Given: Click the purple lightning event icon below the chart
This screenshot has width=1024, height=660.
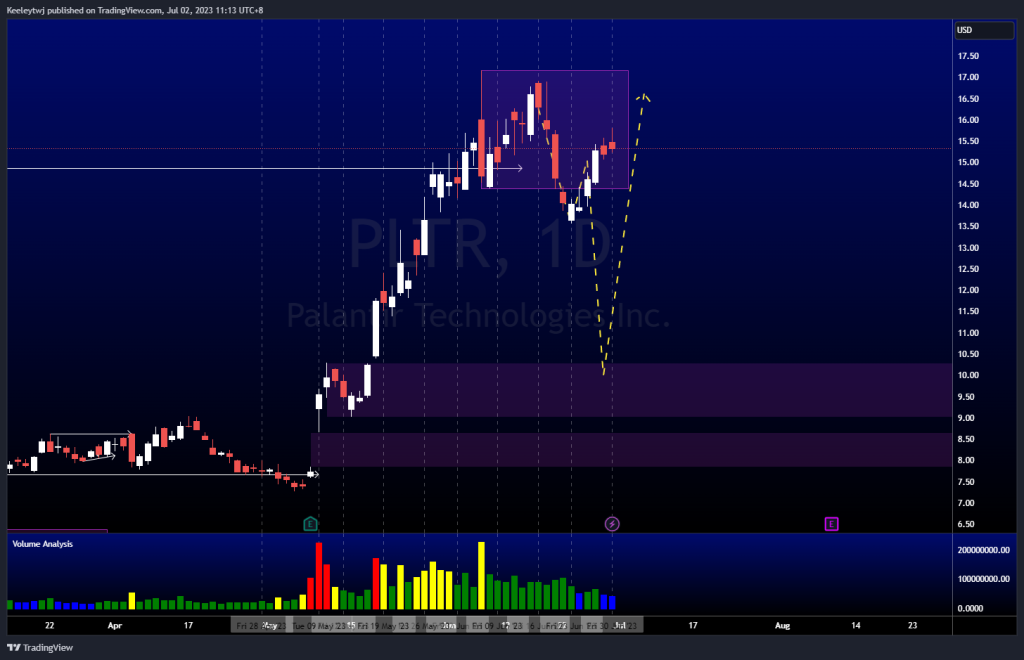Looking at the screenshot, I should pyautogui.click(x=613, y=522).
